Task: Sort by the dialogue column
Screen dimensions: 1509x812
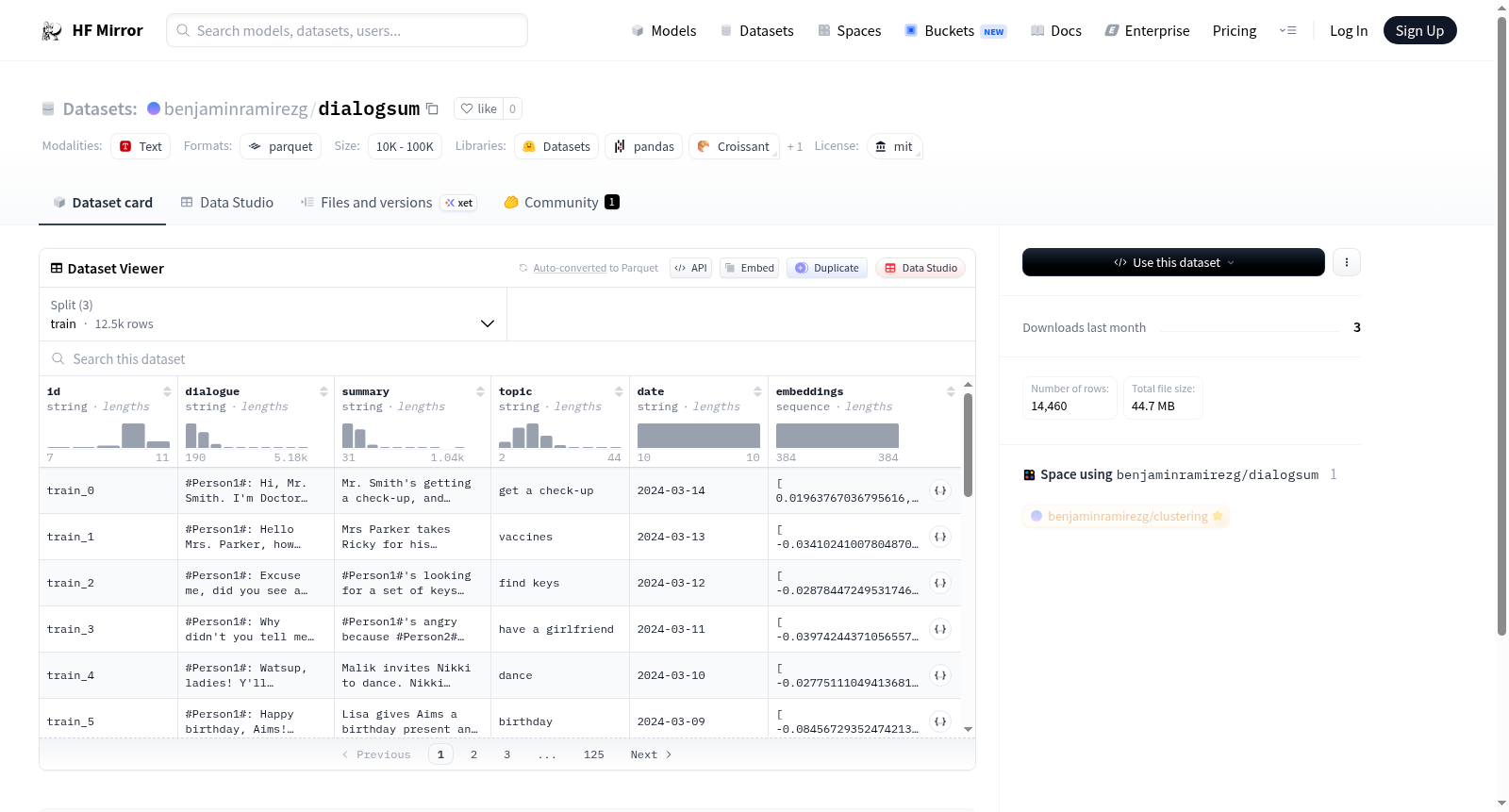Action: (323, 391)
